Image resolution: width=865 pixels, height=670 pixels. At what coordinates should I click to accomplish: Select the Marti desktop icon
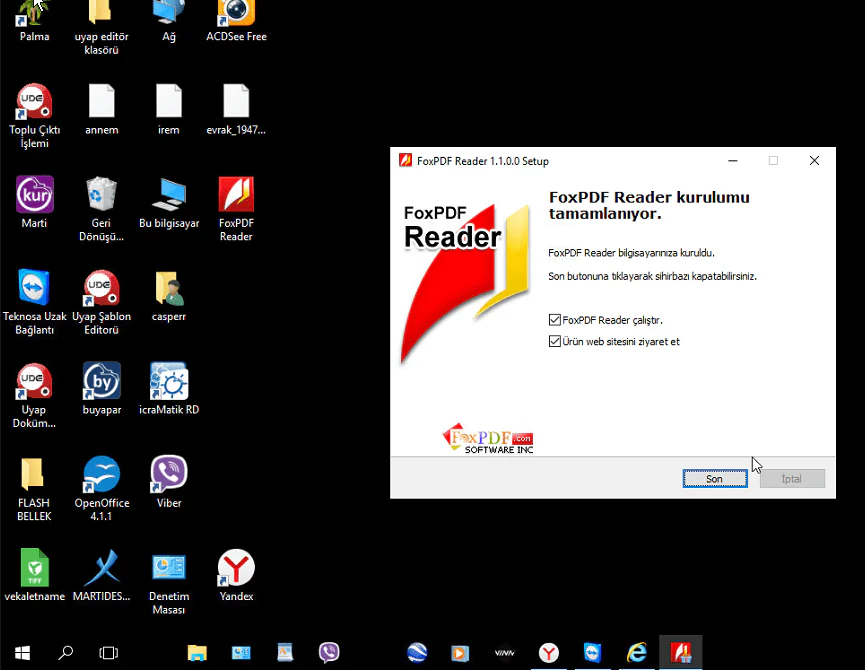point(34,202)
